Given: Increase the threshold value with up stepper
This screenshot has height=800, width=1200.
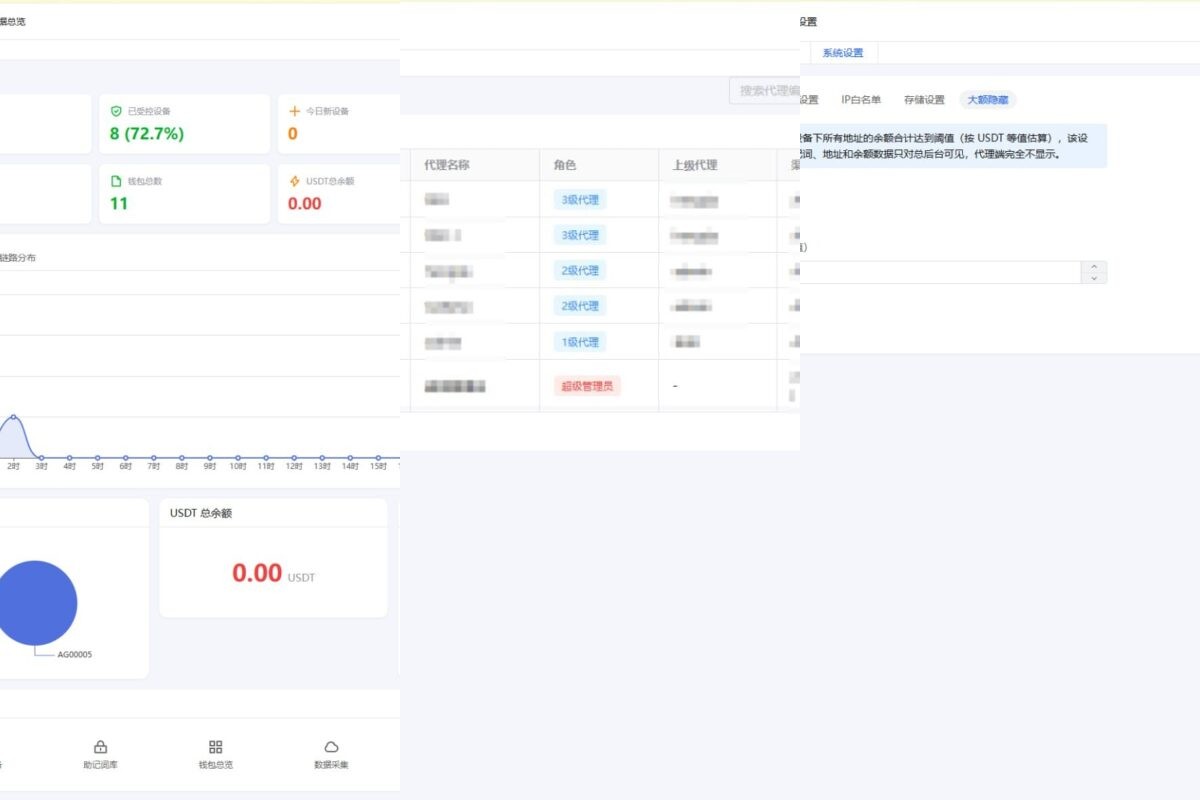Looking at the screenshot, I should 1094,267.
